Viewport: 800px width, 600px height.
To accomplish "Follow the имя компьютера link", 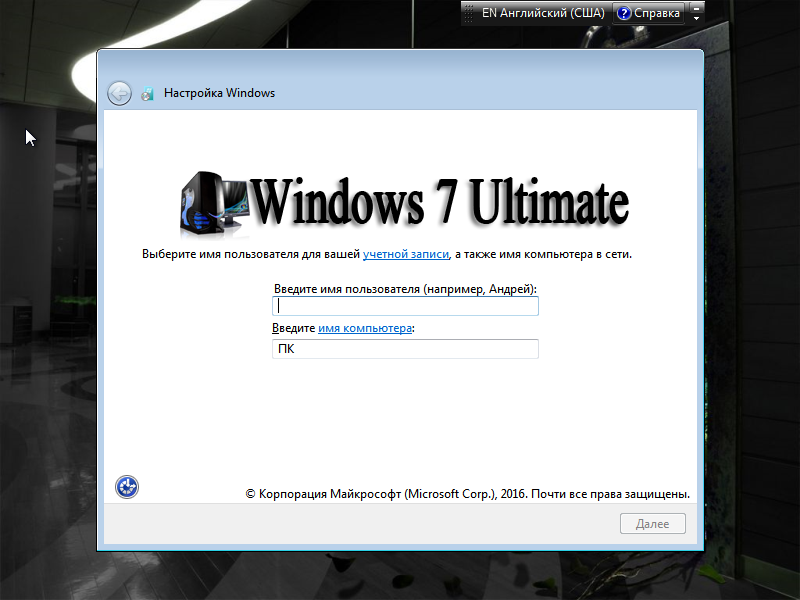I will (x=365, y=328).
